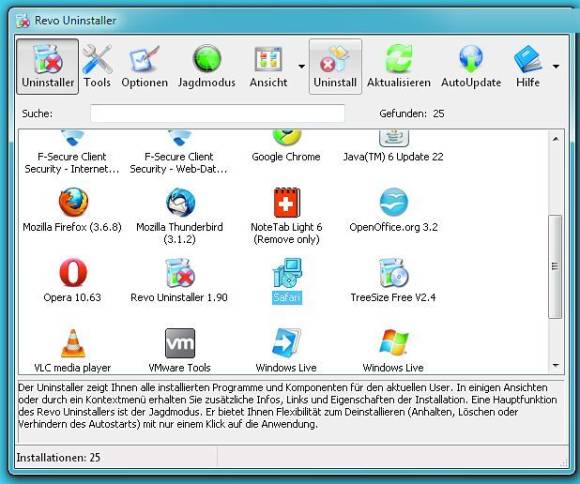Click scrollbar down arrow
This screenshot has height=484, width=580.
(x=555, y=366)
